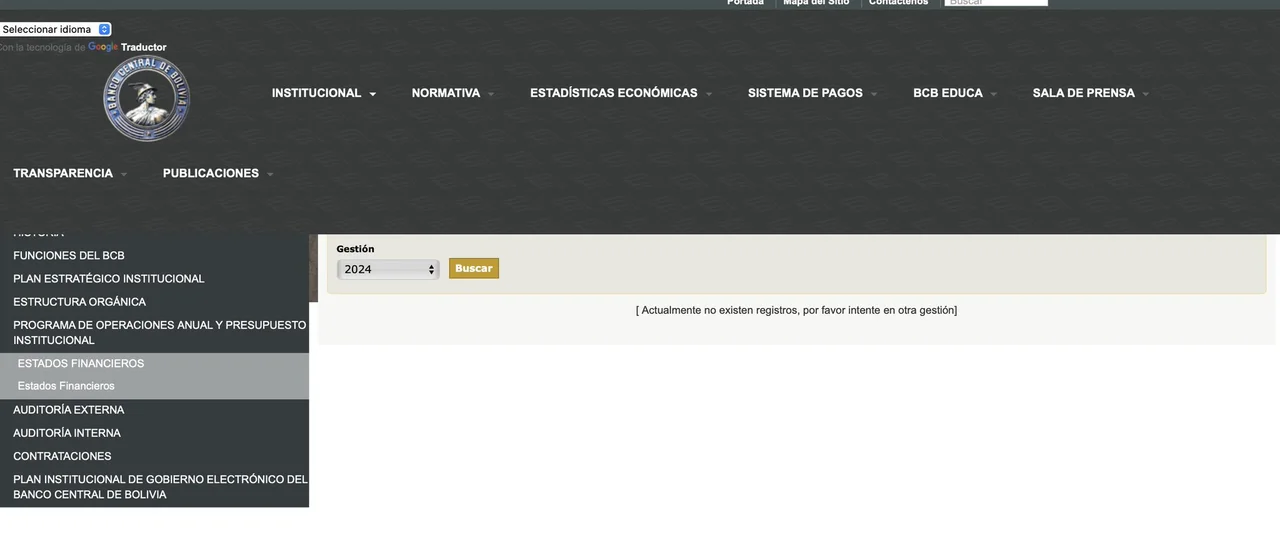This screenshot has width=1280, height=549.
Task: Select the Estados Financieros sub-item
Action: (66, 386)
